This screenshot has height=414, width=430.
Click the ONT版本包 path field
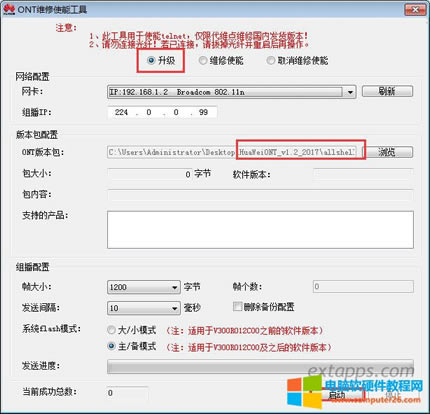[232, 152]
